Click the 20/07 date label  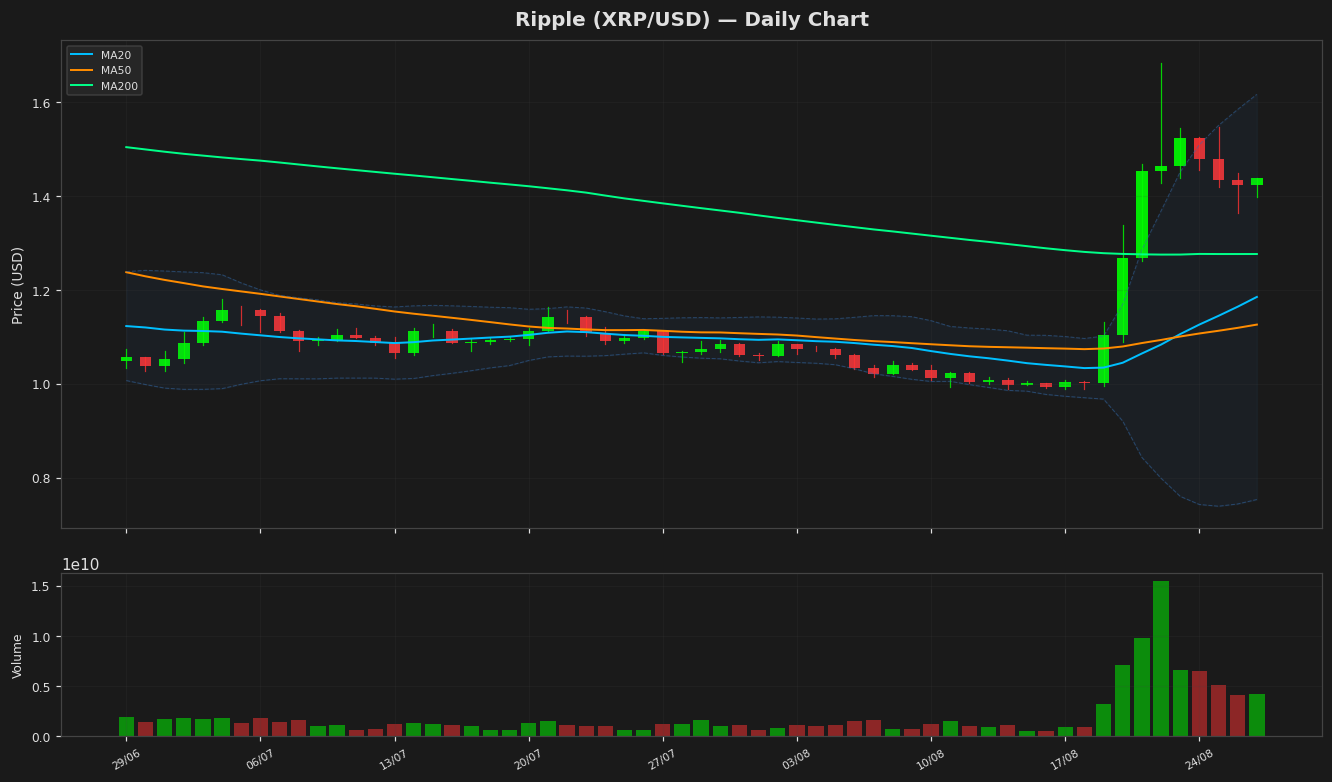528,761
